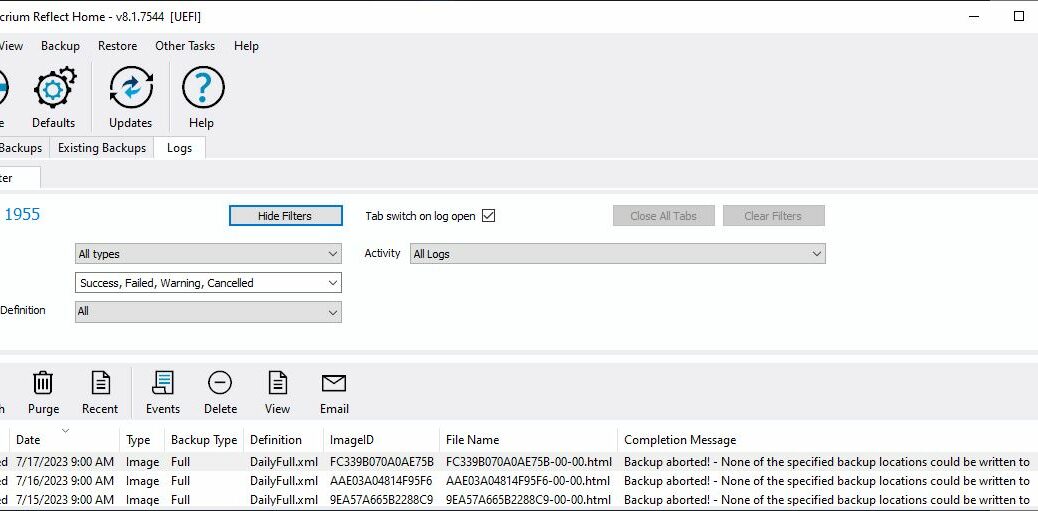Click file AAE03A04814F95F6-00-00.html
The width and height of the screenshot is (1038, 511).
[x=528, y=481]
